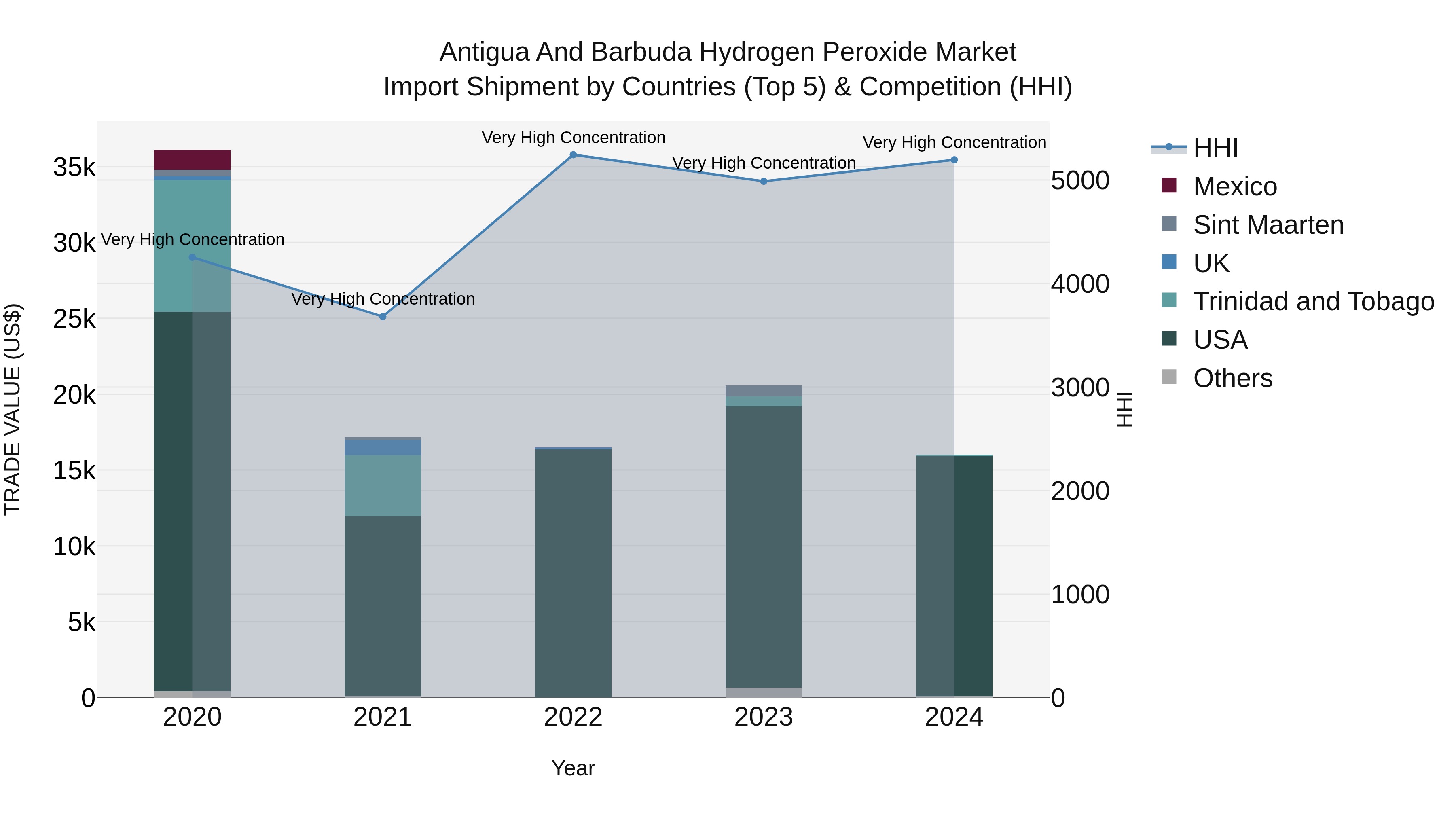Click Very High Concentration label above 2022
1456x819 pixels.
pos(573,138)
